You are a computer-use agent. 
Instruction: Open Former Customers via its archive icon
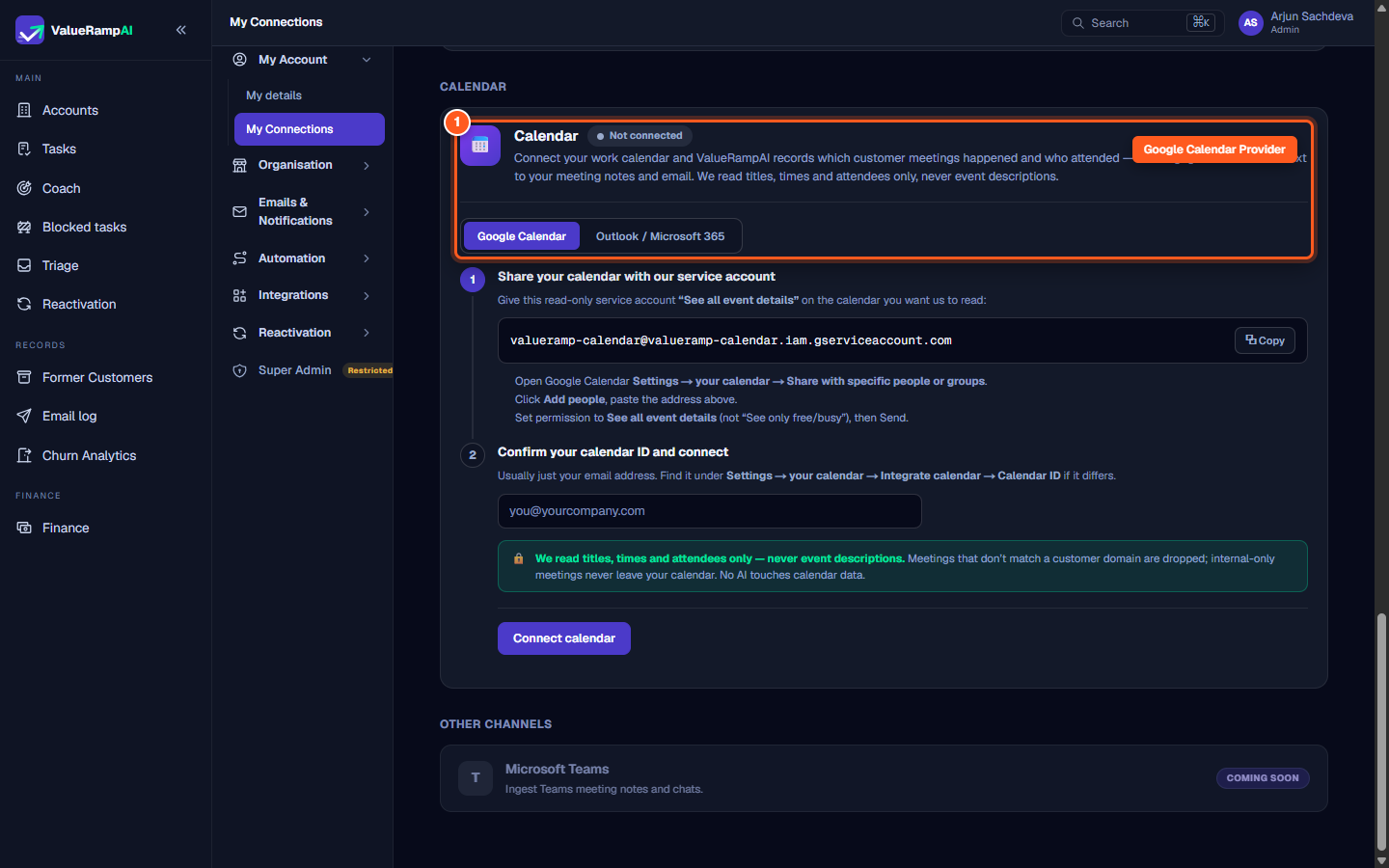coord(24,377)
